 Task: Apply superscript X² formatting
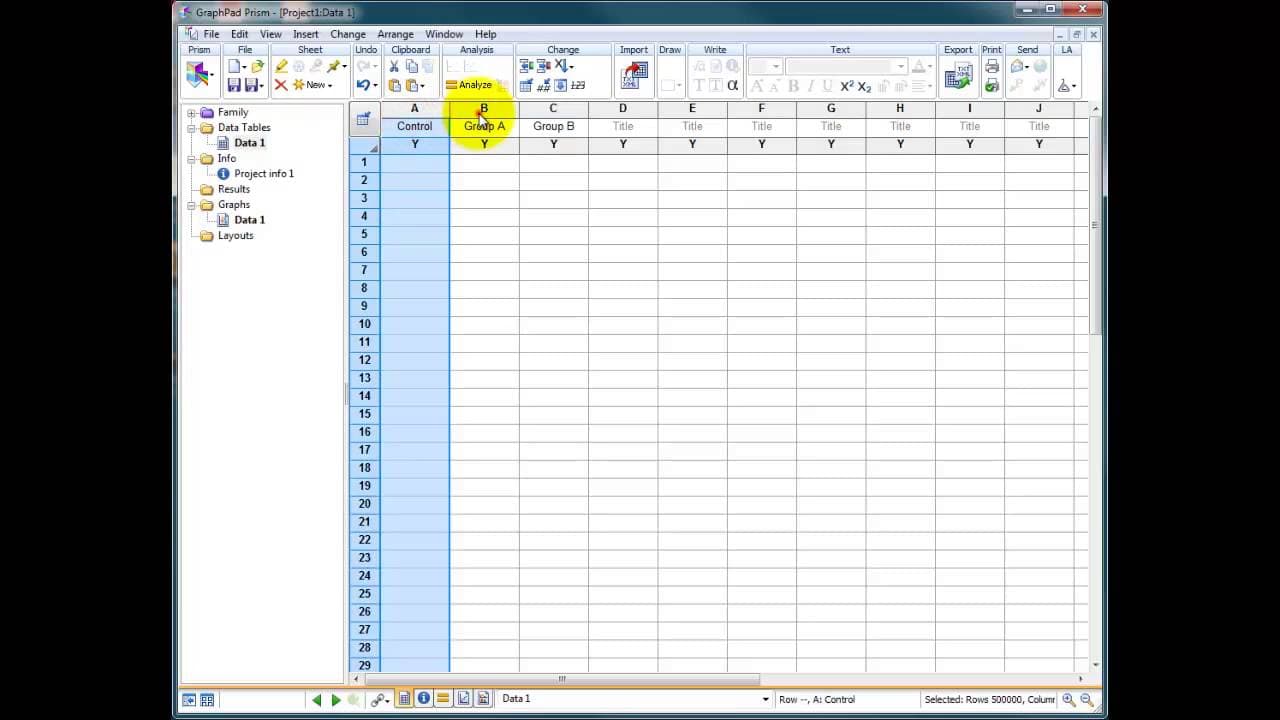coord(847,86)
